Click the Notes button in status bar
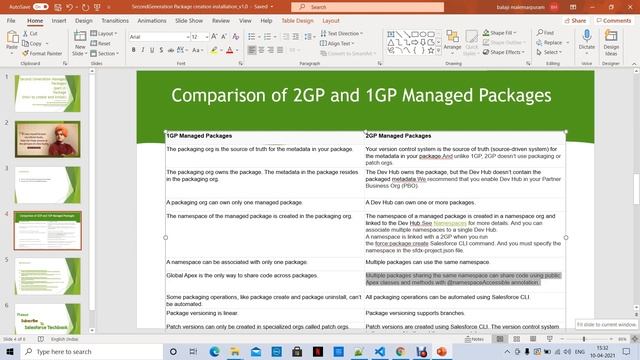The height and width of the screenshot is (360, 640). pyautogui.click(x=474, y=339)
